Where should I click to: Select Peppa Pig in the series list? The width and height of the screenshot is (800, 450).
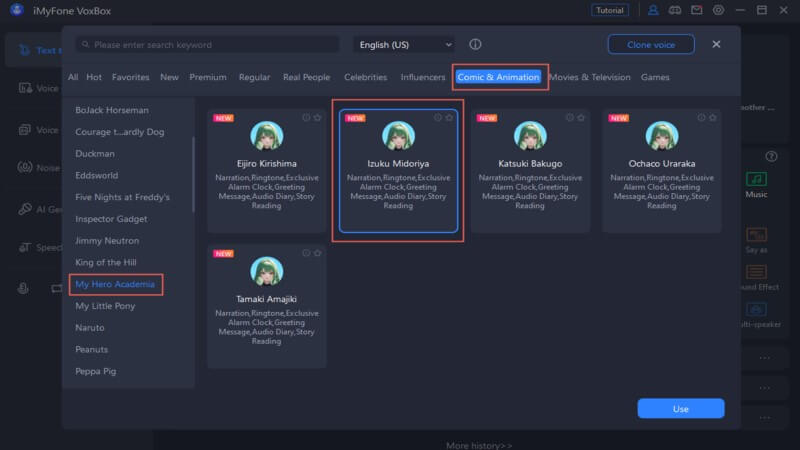coord(95,371)
